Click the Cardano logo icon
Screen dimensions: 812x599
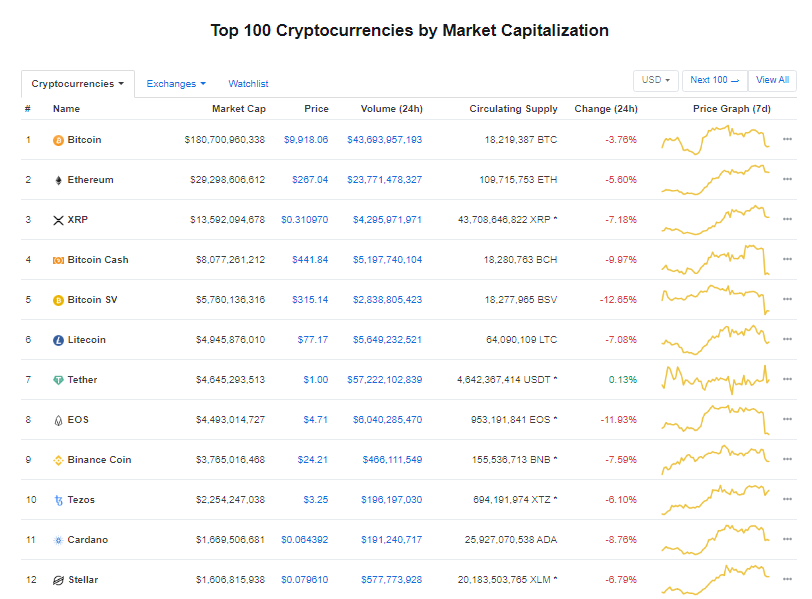click(59, 540)
